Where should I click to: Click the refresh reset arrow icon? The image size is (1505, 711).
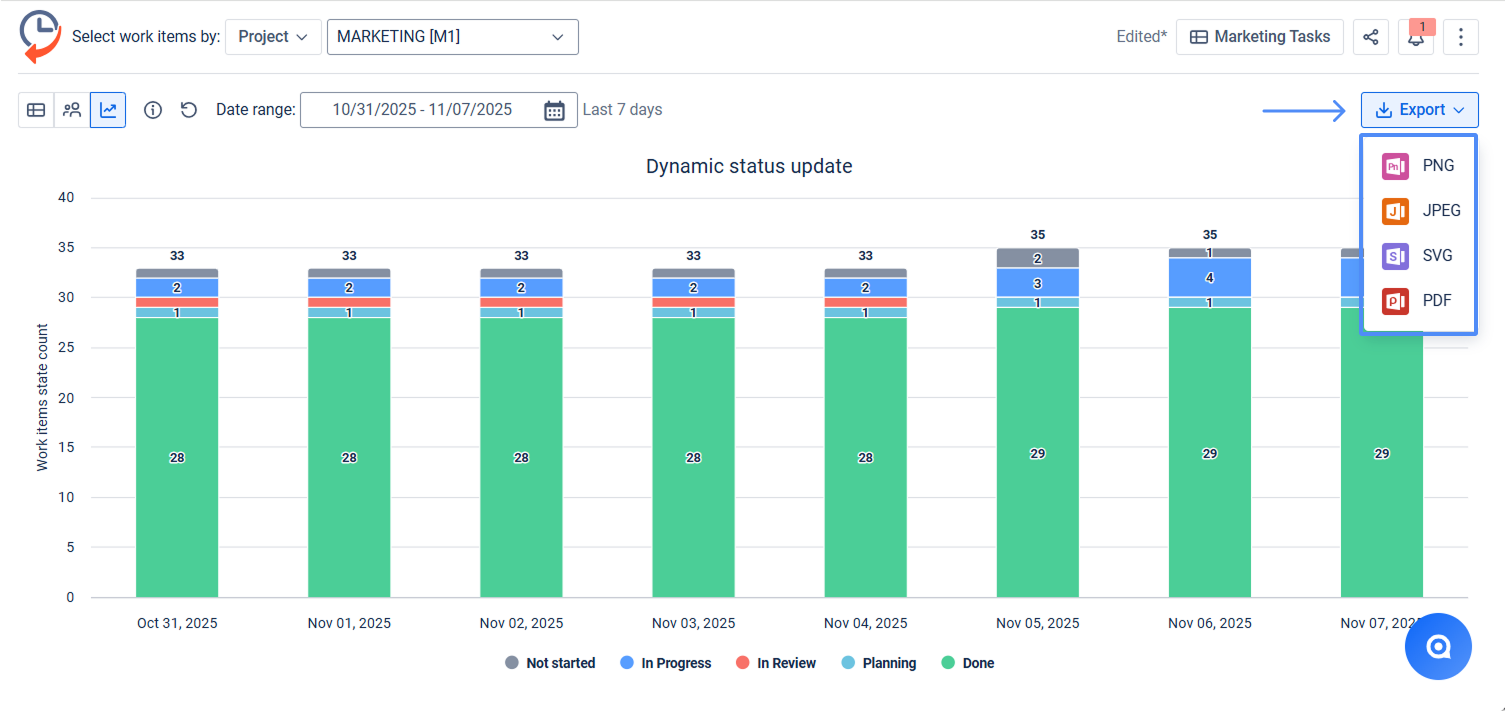point(189,110)
